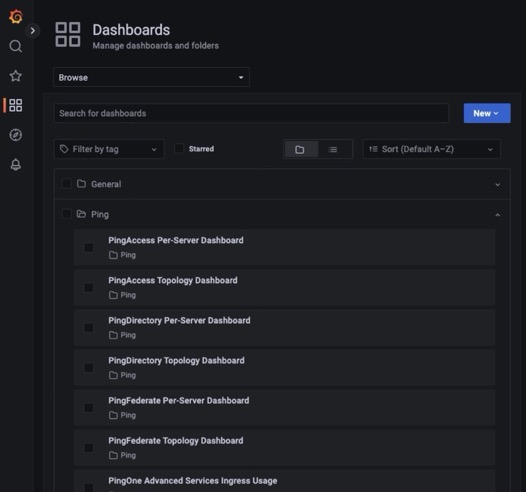Collapse the Ping folder chevron
This screenshot has height=492, width=526.
(497, 215)
